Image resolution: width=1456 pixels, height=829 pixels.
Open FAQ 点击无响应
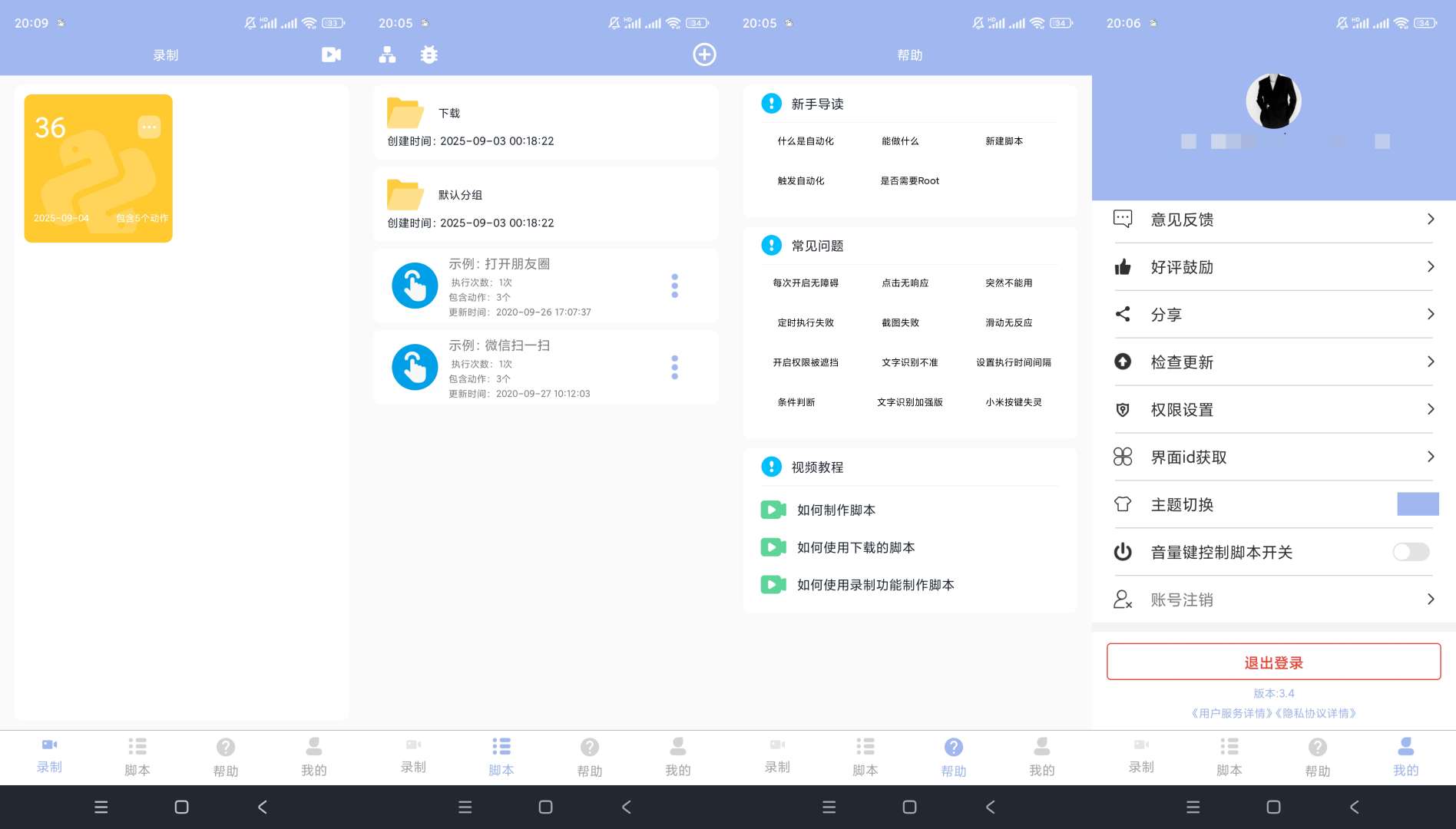905,283
